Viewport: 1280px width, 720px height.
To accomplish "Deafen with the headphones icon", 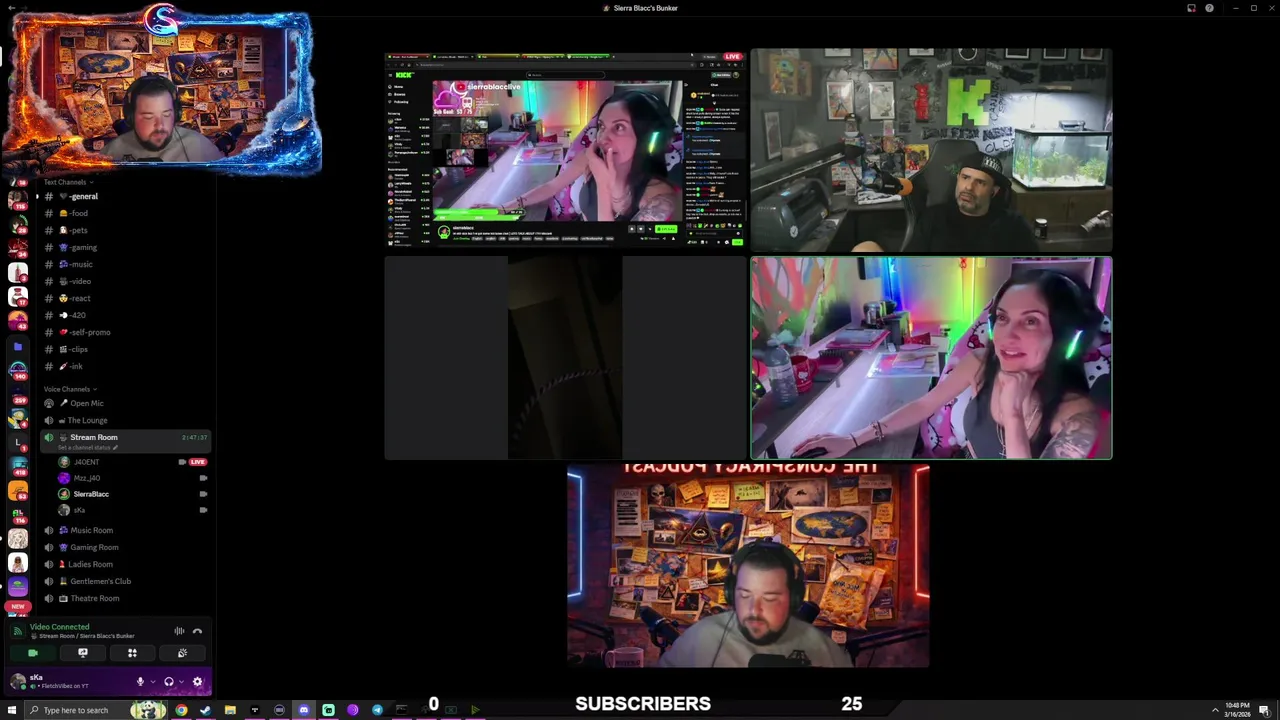I will point(168,682).
